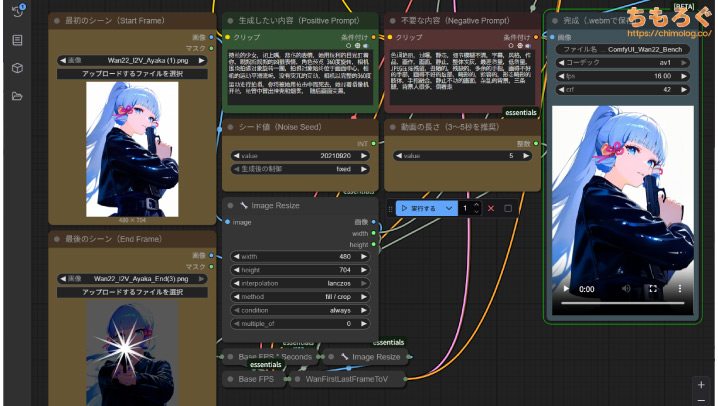Previous image arrow for Wan22_I2V_Ayaka (1).png

pyautogui.click(x=62, y=60)
